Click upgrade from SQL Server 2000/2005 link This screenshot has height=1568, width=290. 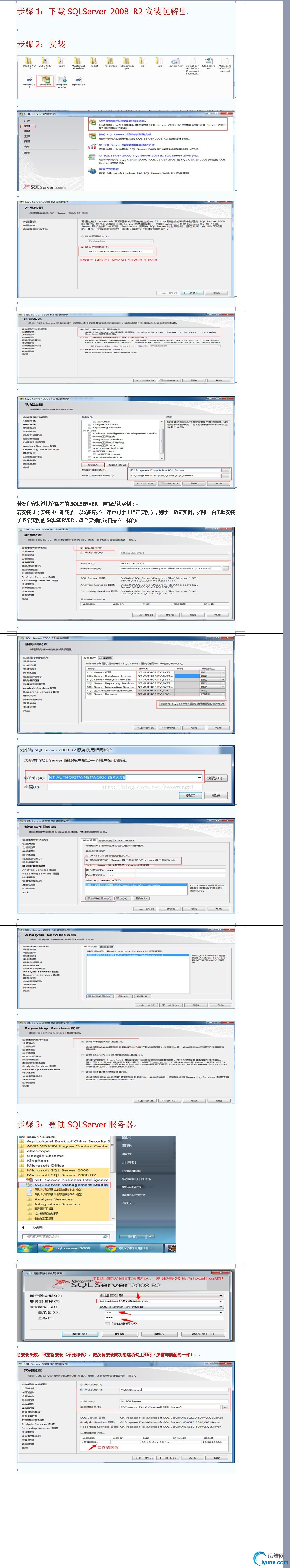[148, 155]
